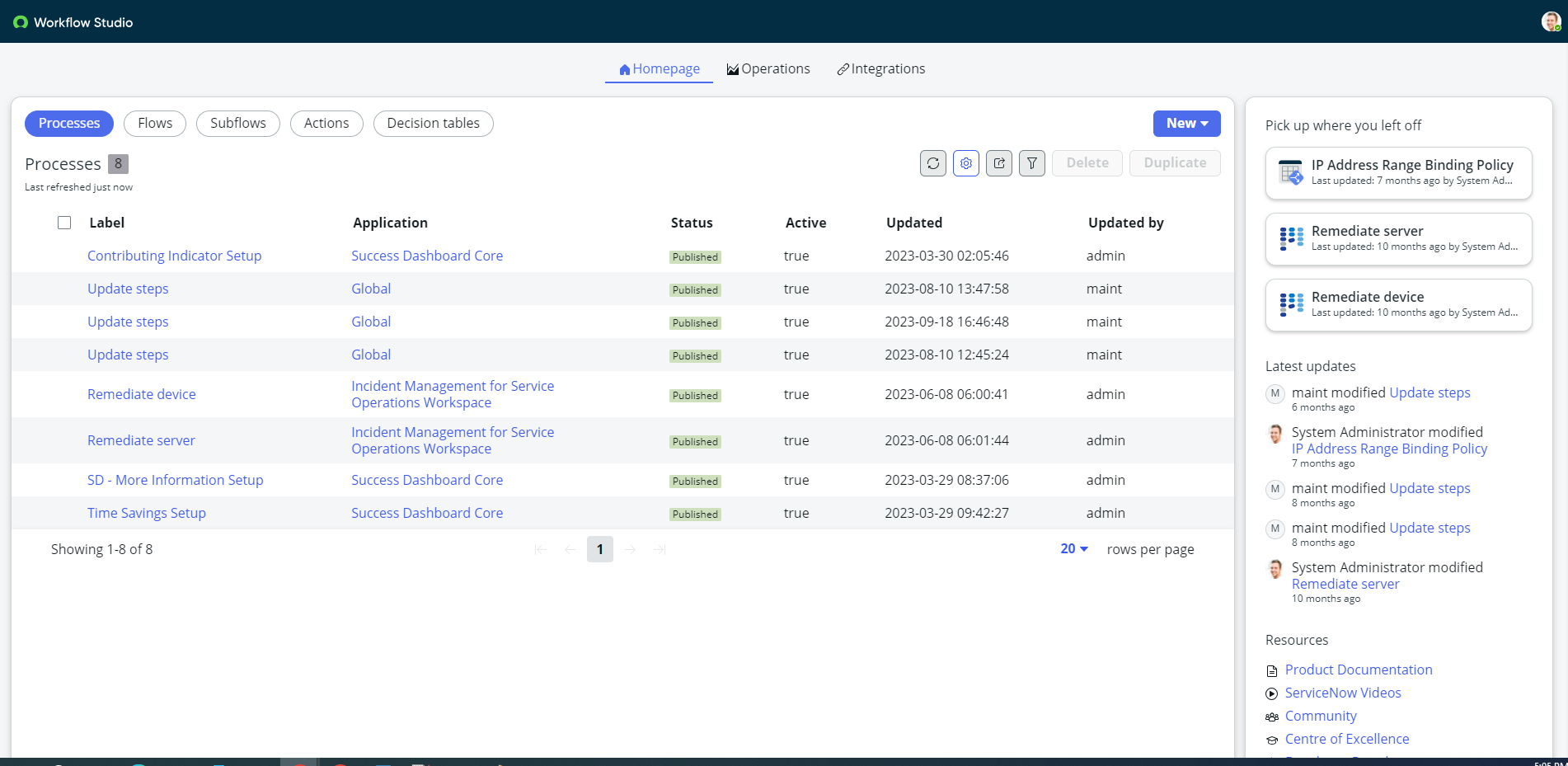
Task: Open SD - More Information Setup process
Action: coord(176,480)
